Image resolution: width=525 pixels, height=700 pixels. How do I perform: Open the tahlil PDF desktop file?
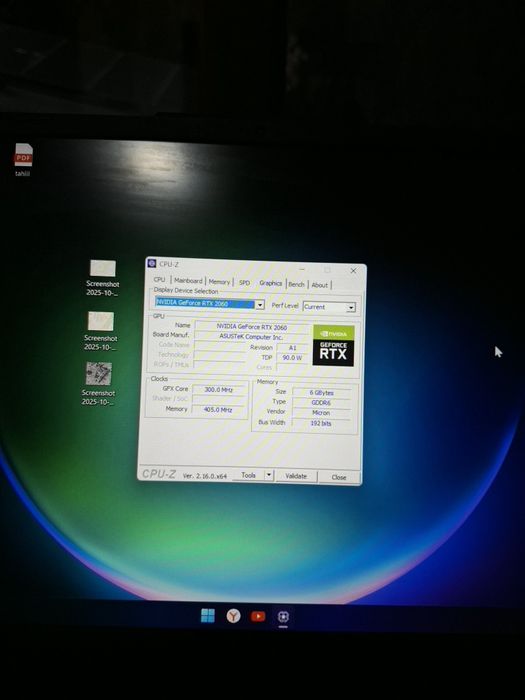click(23, 159)
